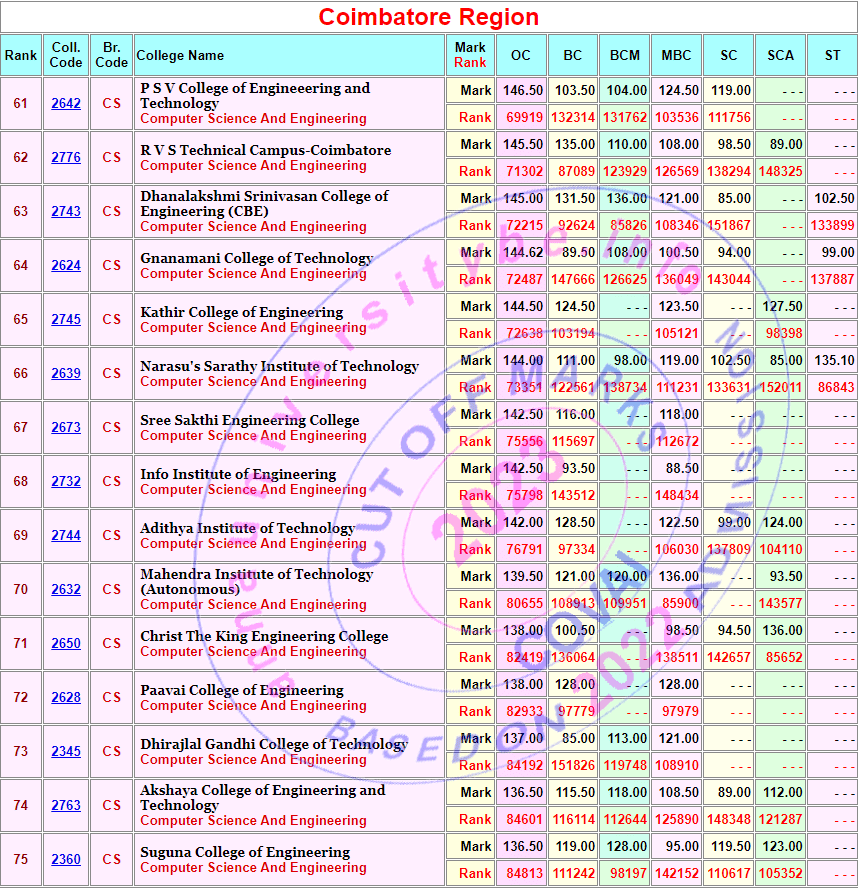Open college code 2642 link
The width and height of the screenshot is (858, 888).
pyautogui.click(x=66, y=103)
